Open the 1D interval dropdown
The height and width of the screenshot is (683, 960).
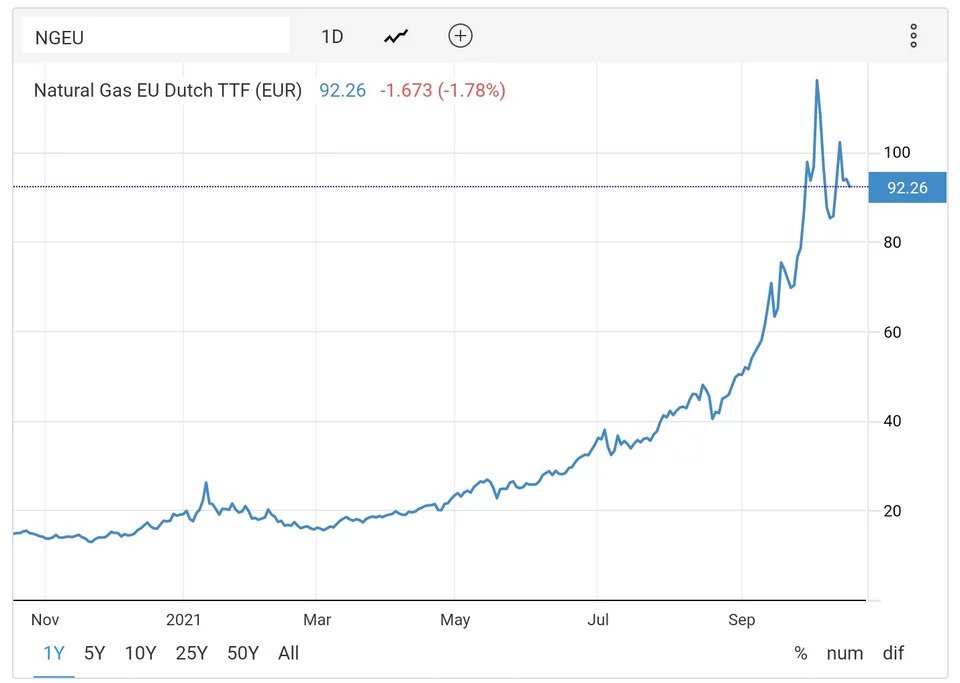[x=332, y=37]
